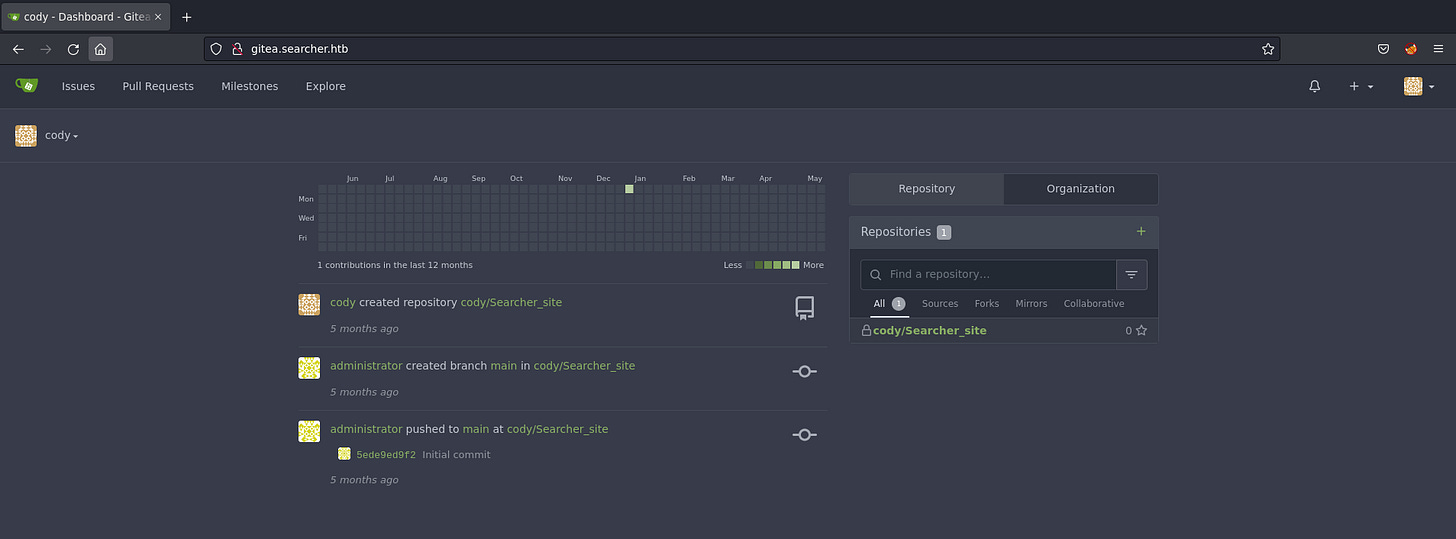Select the All repositories filter
The height and width of the screenshot is (539, 1456).
(x=888, y=304)
